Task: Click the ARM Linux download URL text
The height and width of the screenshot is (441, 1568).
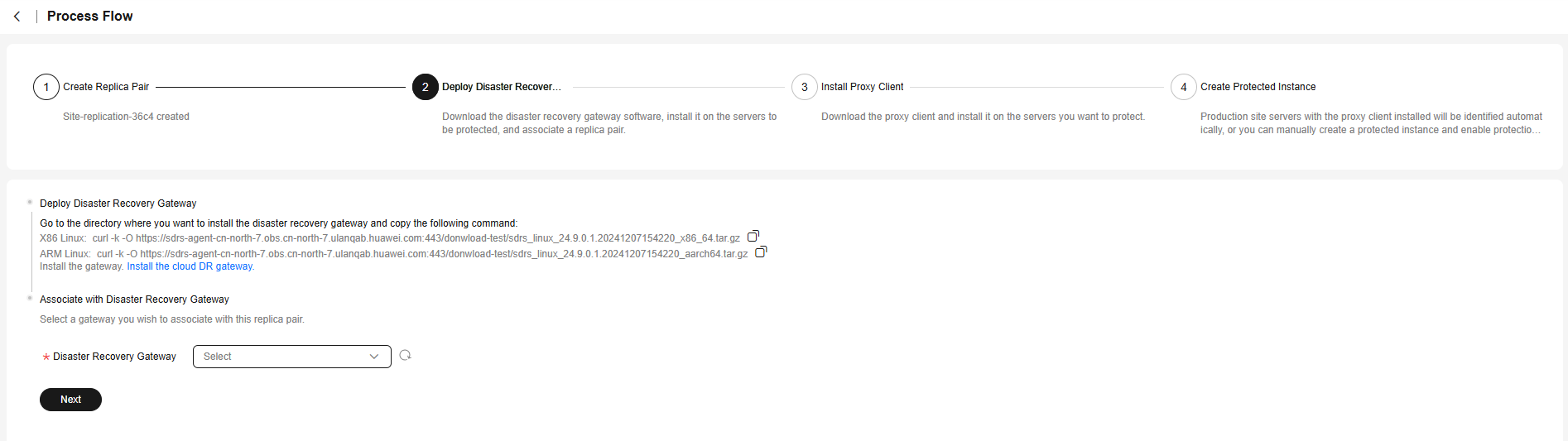Action: 444,254
